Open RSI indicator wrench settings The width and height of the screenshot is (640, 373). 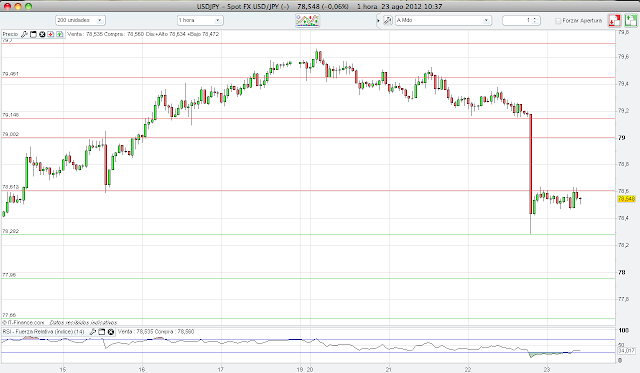(x=93, y=332)
